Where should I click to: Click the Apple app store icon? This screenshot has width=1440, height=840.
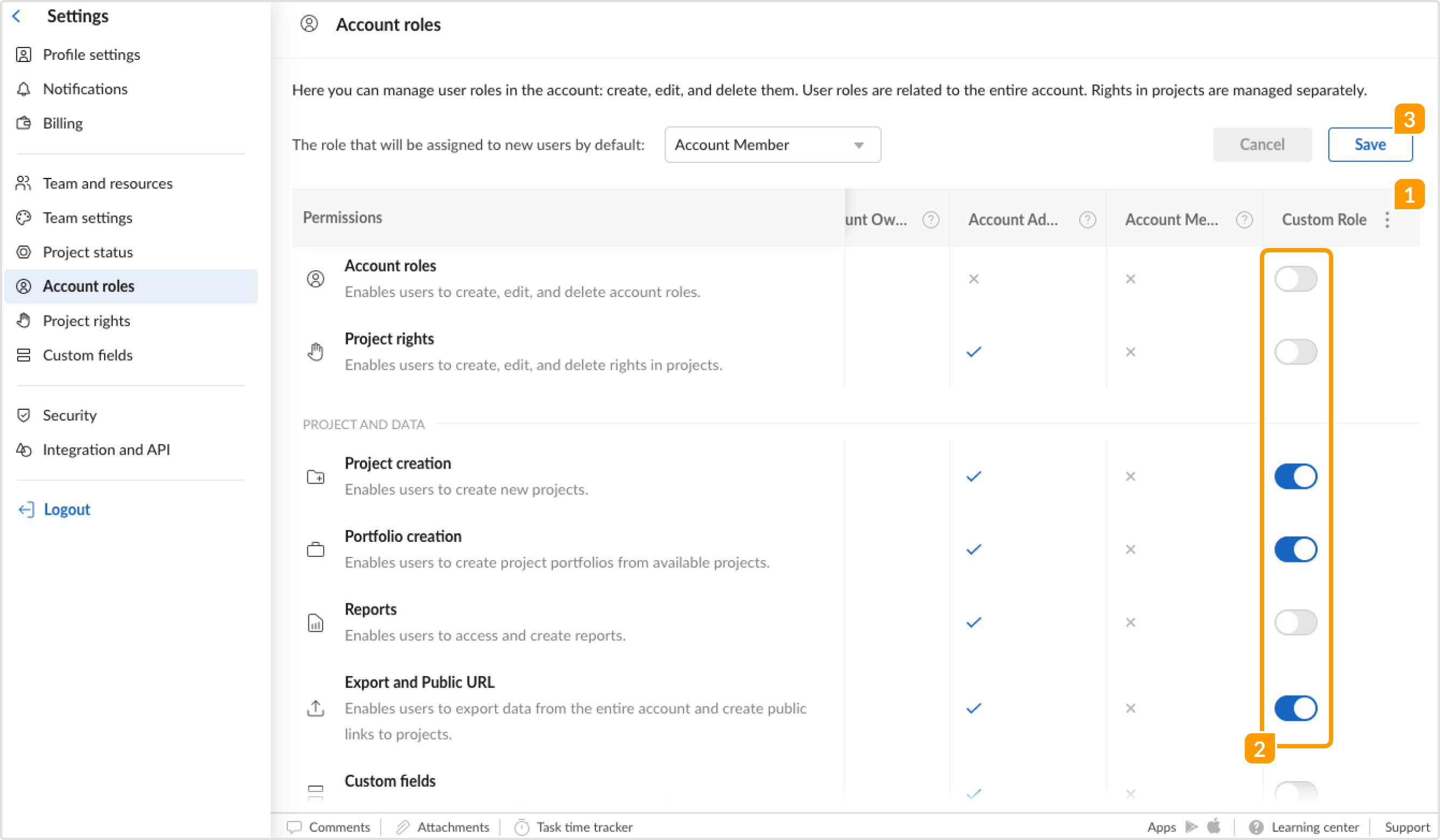(x=1213, y=827)
